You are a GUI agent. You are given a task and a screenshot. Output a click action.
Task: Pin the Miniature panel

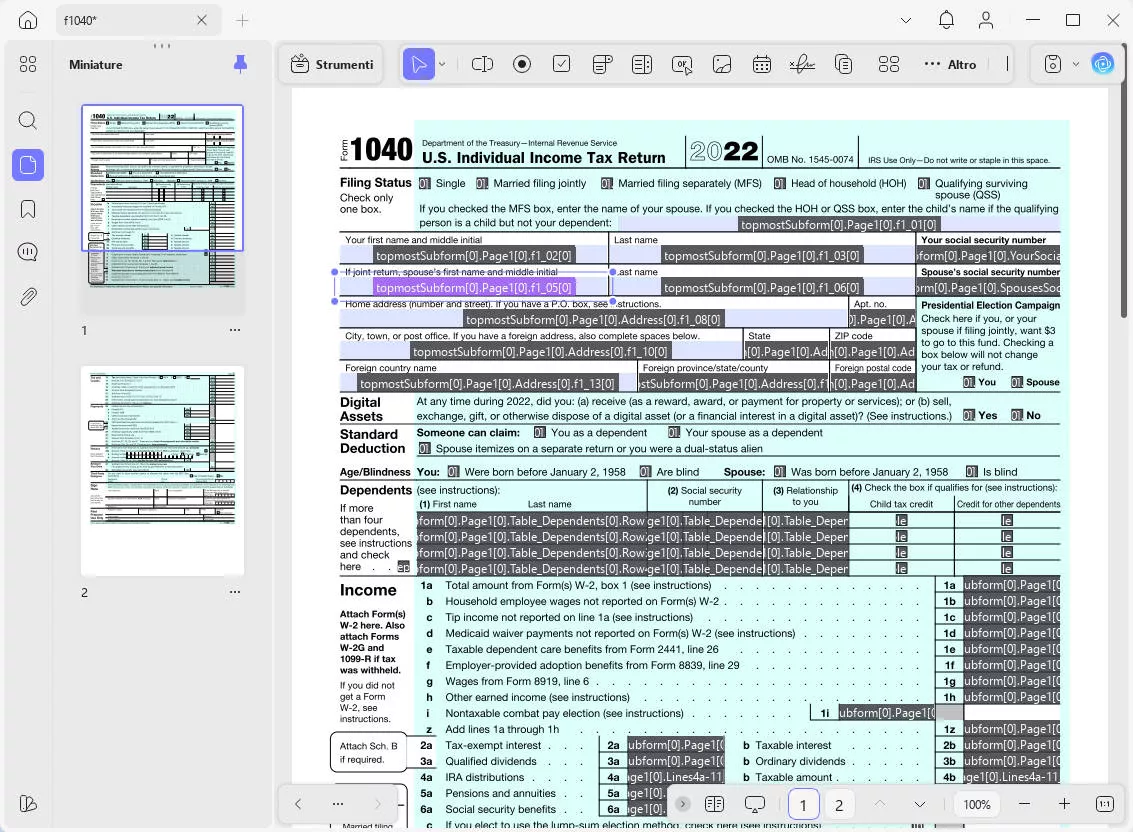[x=241, y=64]
